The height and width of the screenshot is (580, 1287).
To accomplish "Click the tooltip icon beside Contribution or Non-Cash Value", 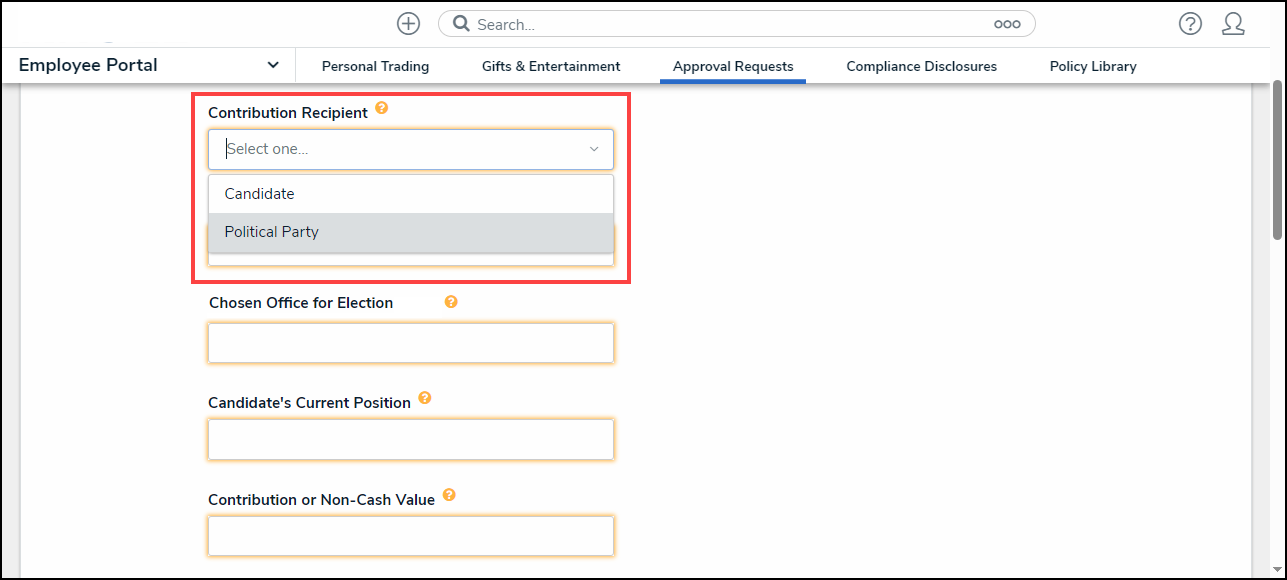I will pos(449,495).
